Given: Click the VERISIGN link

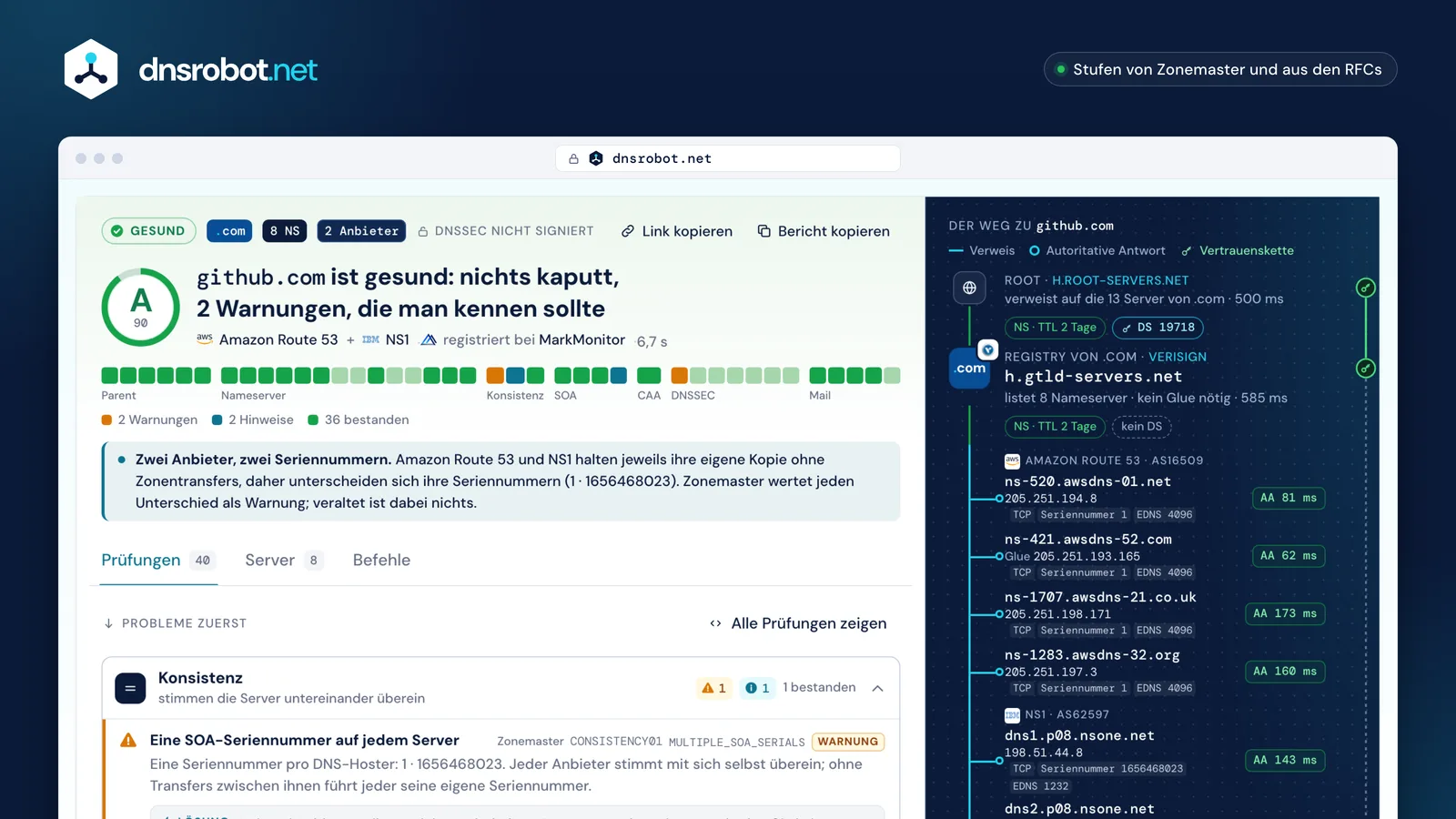Looking at the screenshot, I should 1178,357.
